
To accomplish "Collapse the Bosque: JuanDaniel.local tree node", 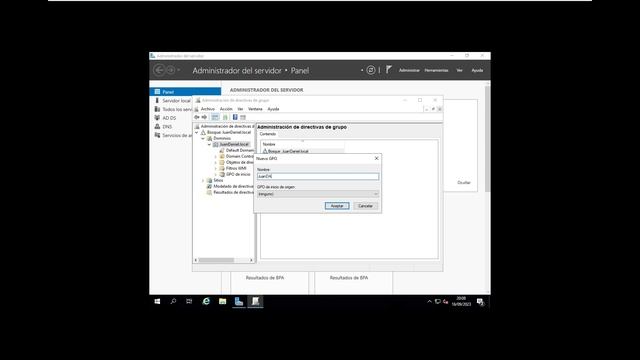I will [197, 132].
